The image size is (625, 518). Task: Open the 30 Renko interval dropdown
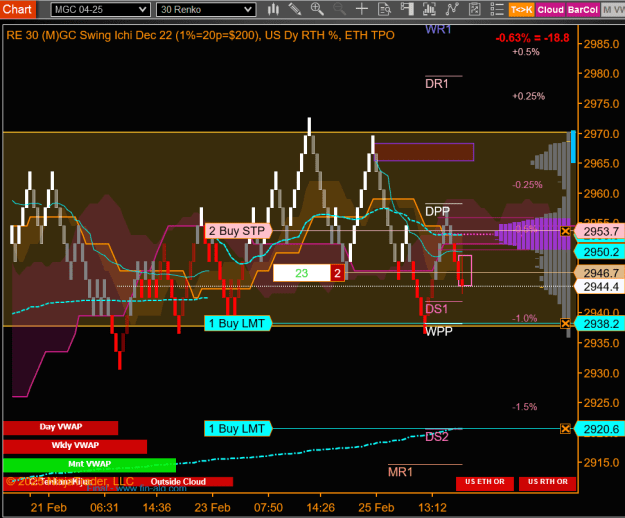click(206, 10)
